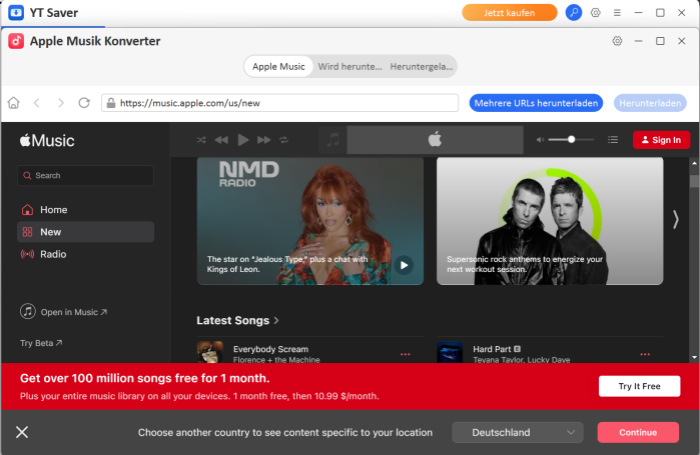The width and height of the screenshot is (700, 455).
Task: Click the music note artwork placeholder
Action: [x=333, y=140]
